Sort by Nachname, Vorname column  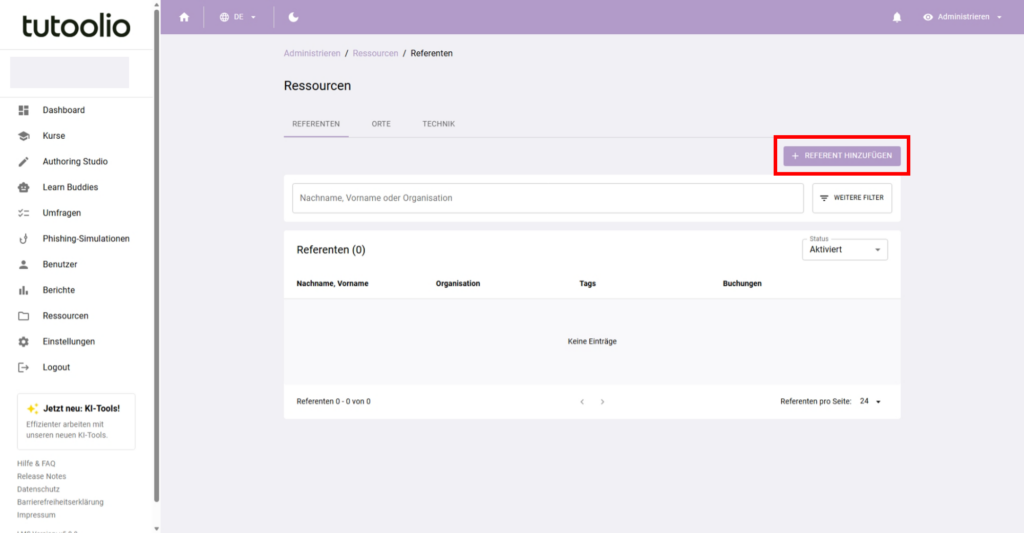[x=332, y=283]
